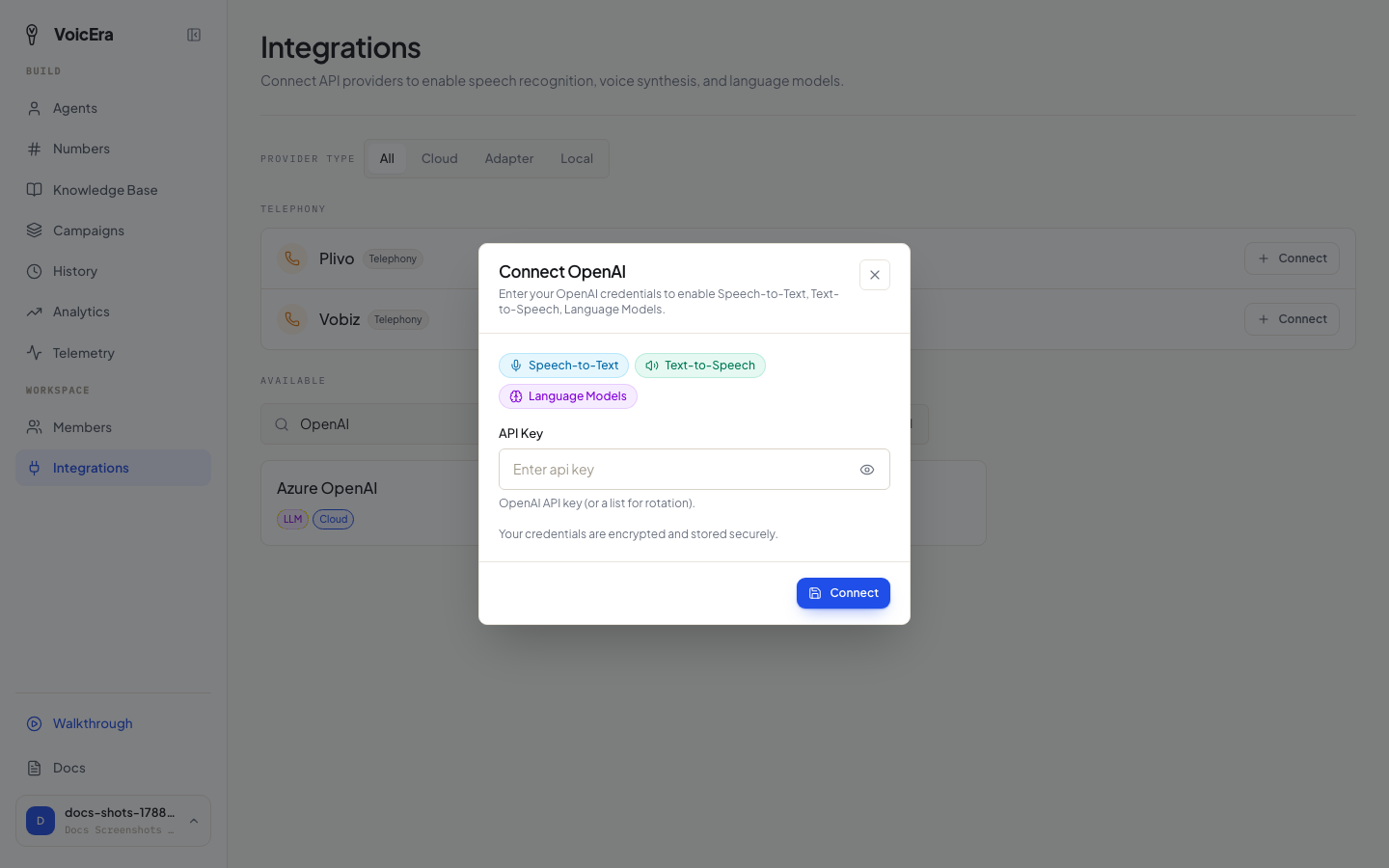Viewport: 1389px width, 868px height.
Task: Click the Agents person icon
Action: pyautogui.click(x=34, y=108)
